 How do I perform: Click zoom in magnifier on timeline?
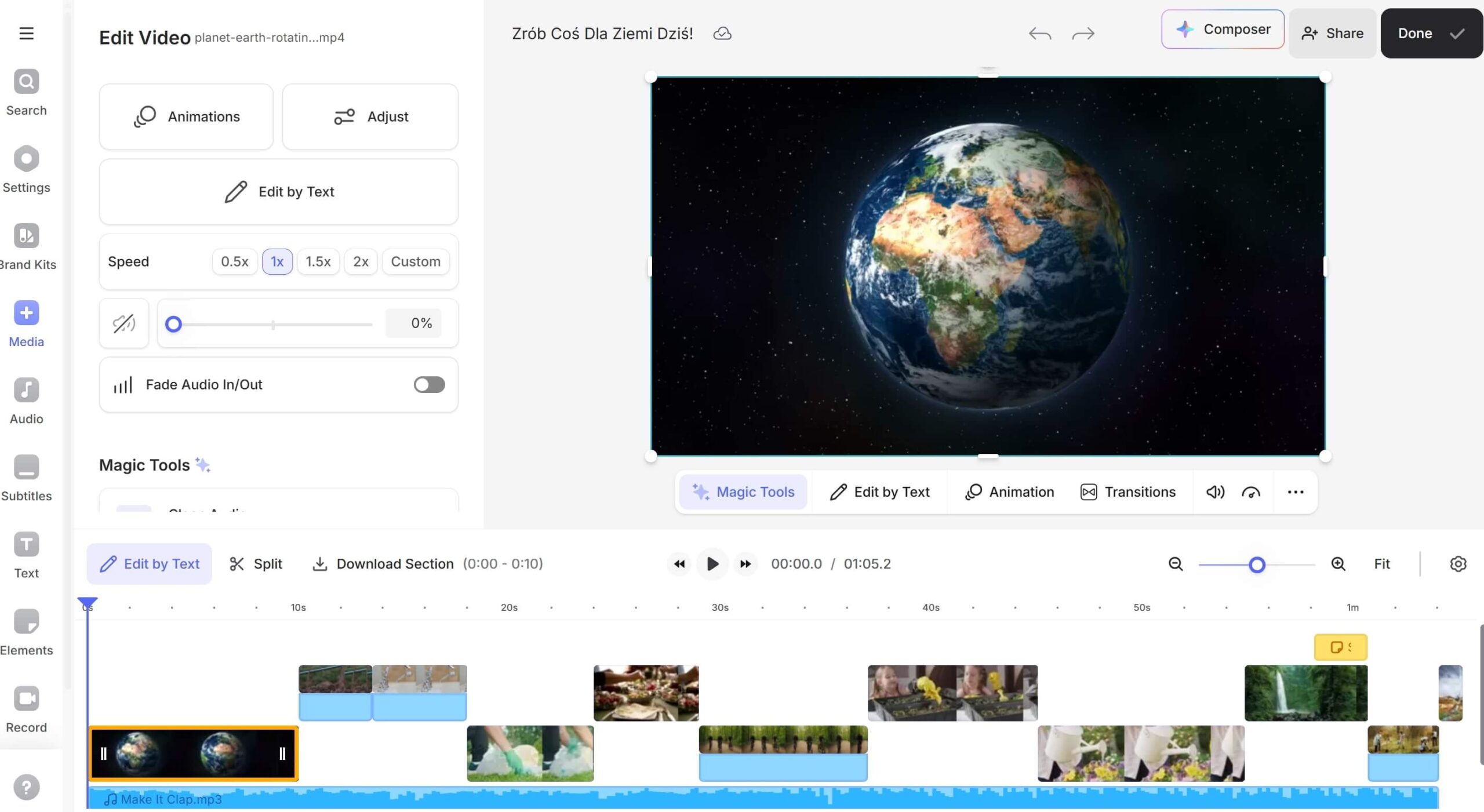tap(1338, 564)
